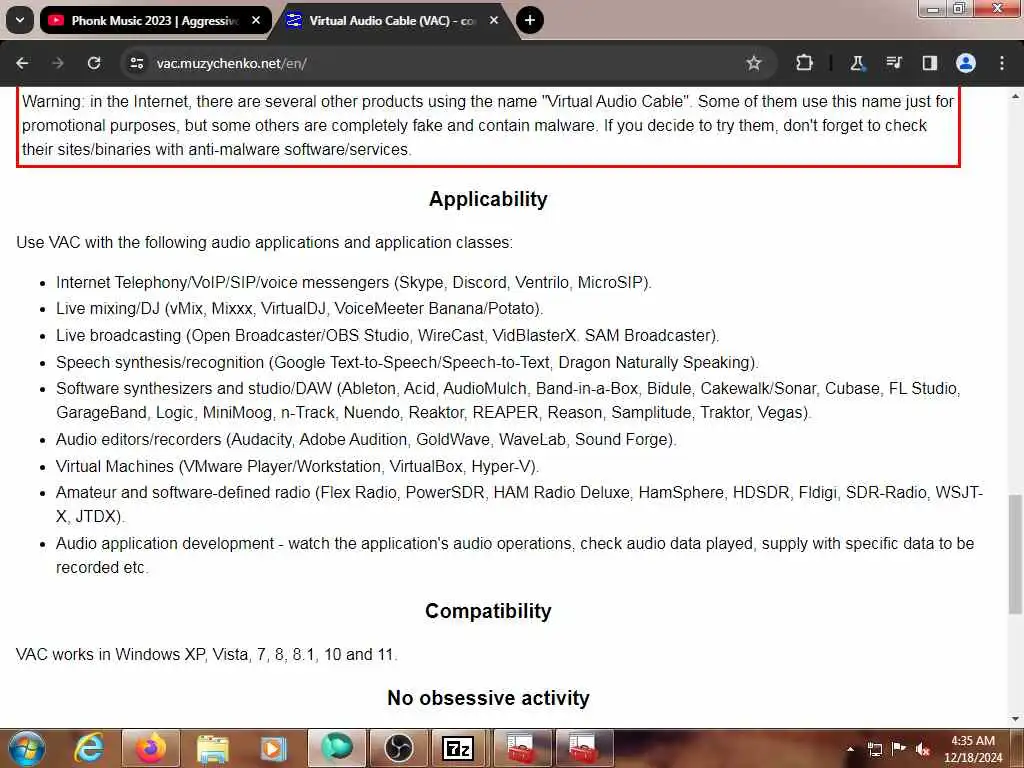The height and width of the screenshot is (768, 1024).
Task: Click the page scrollbar up arrow
Action: click(1016, 97)
